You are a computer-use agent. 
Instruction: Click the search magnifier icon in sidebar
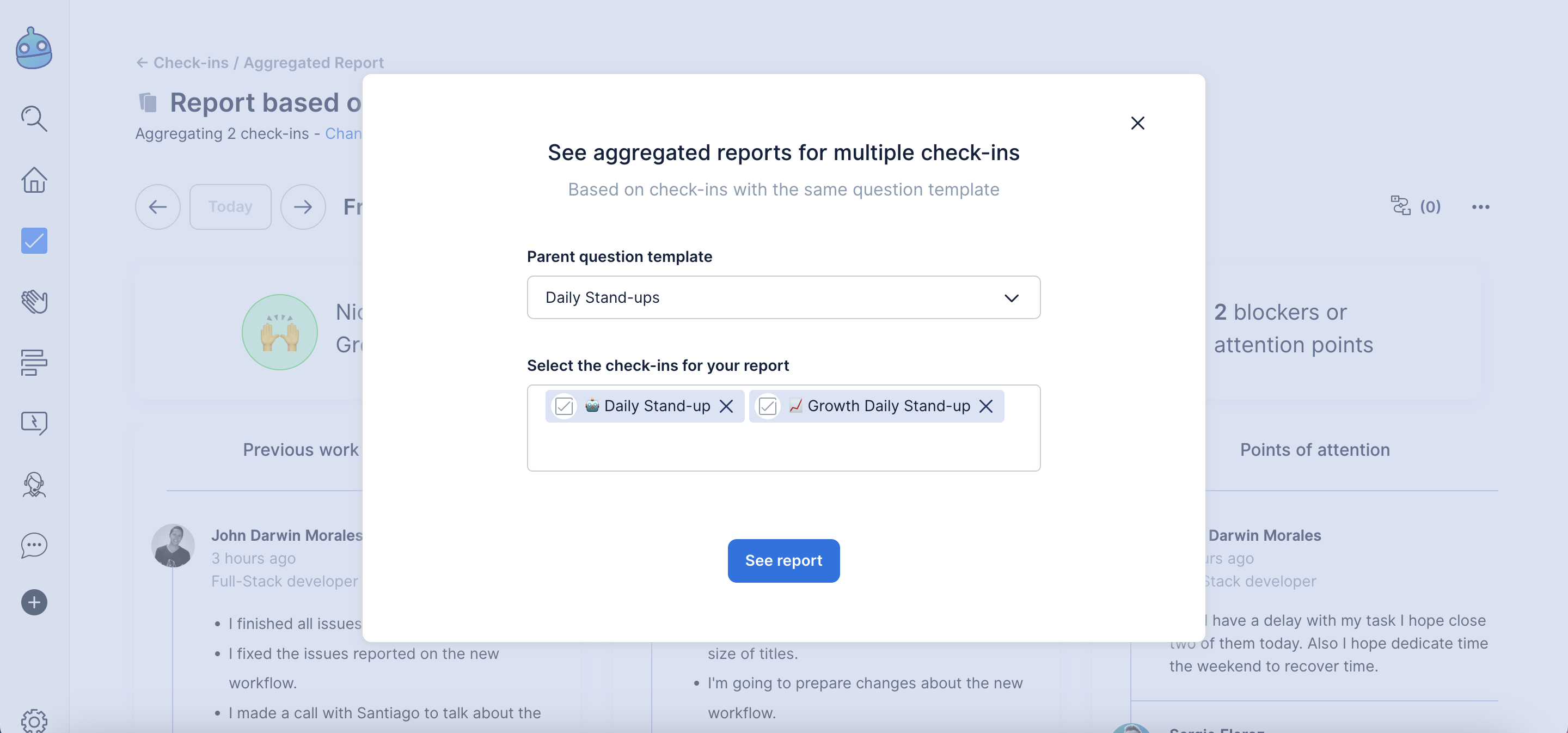(34, 119)
